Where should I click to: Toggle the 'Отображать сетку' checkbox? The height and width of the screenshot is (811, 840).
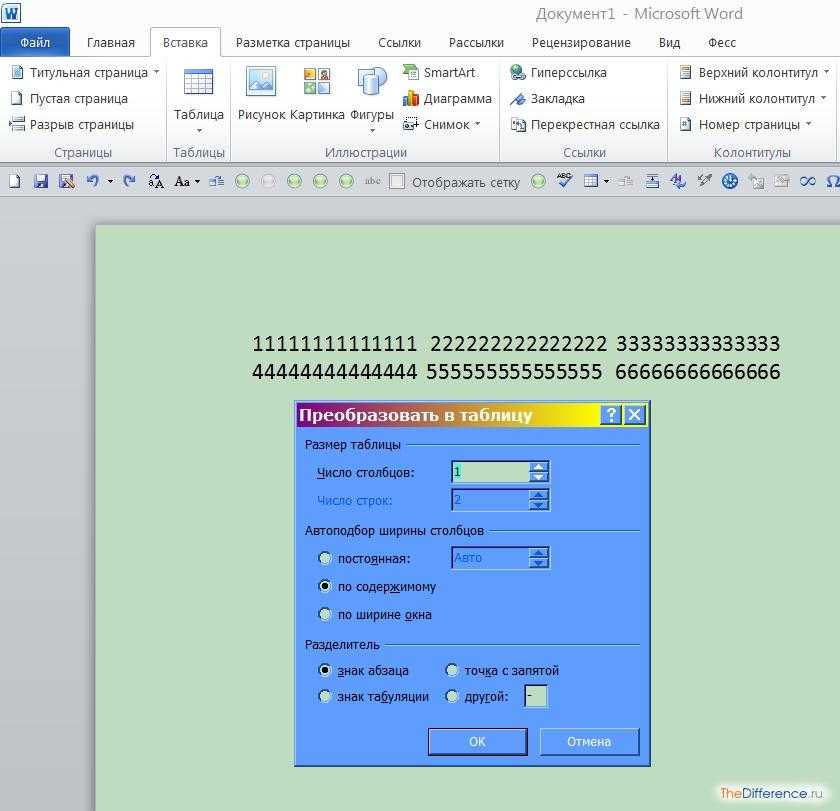click(x=397, y=182)
